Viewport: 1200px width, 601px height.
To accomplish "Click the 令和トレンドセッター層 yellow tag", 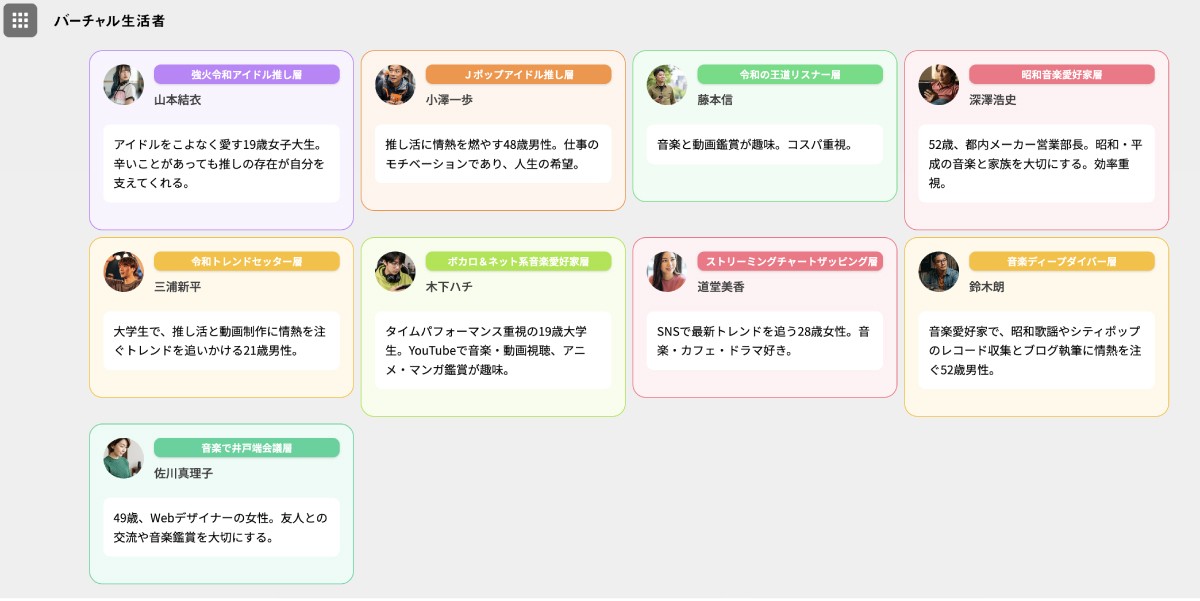I will (x=246, y=261).
